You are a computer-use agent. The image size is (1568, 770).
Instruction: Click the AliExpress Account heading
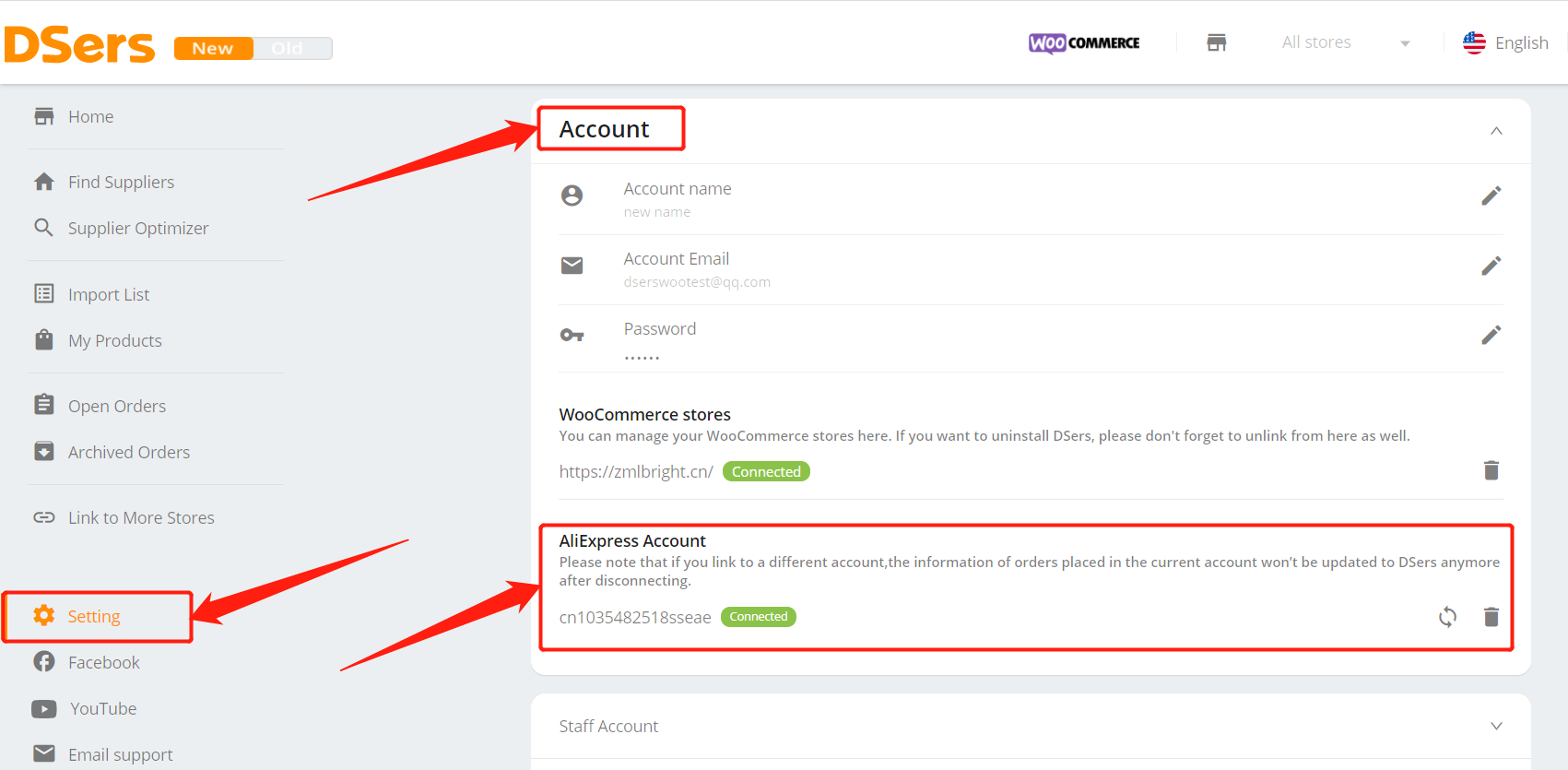pyautogui.click(x=632, y=541)
